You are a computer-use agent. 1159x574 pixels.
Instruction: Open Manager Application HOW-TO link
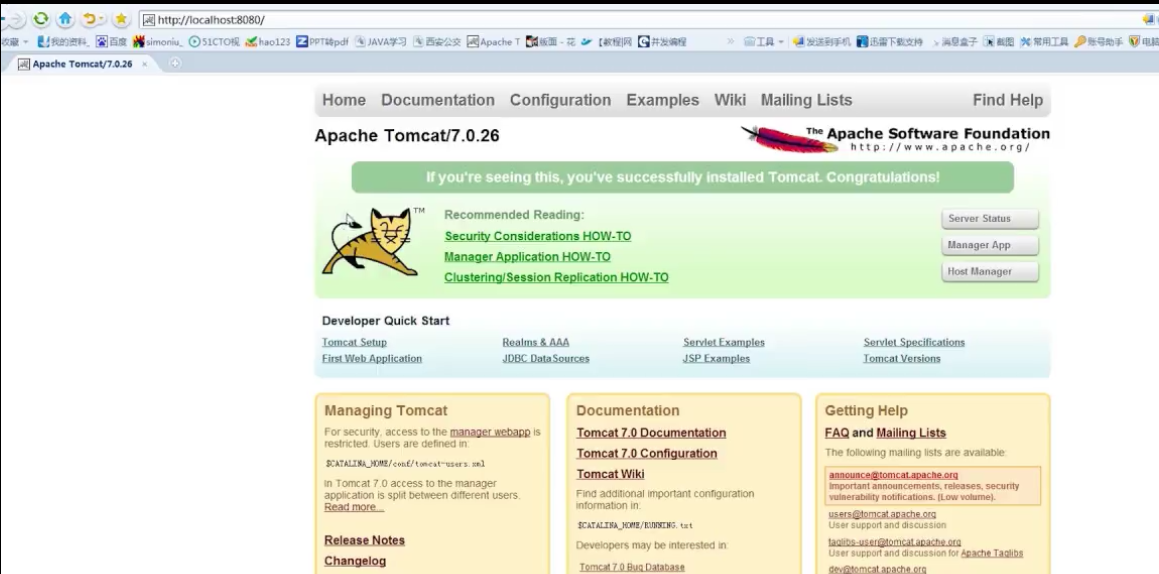[x=528, y=257]
